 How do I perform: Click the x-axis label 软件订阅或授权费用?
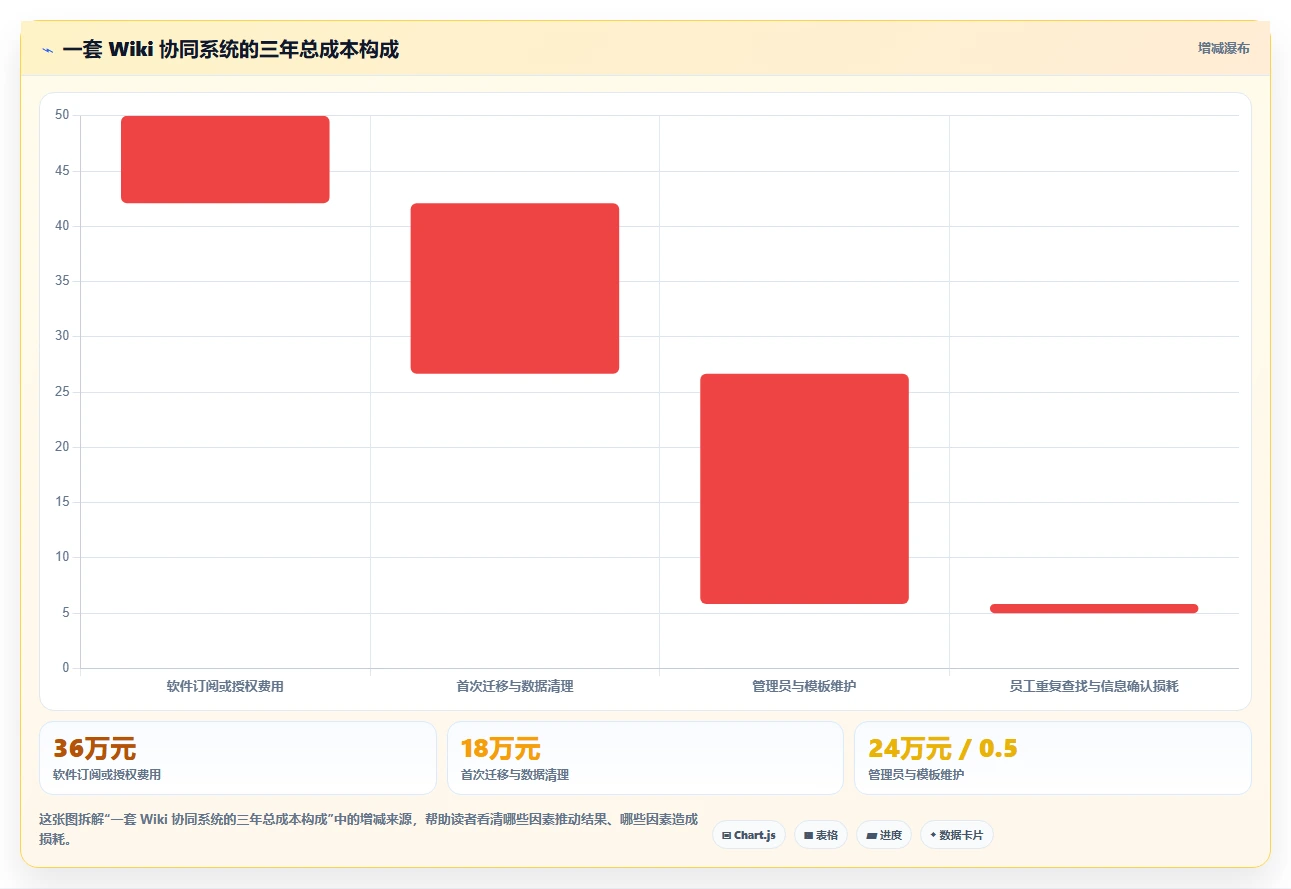225,686
